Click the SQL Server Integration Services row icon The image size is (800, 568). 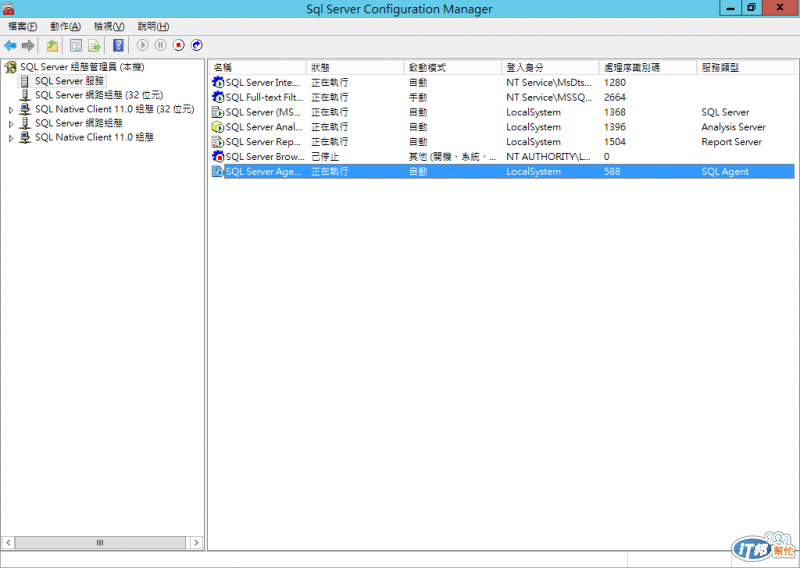pyautogui.click(x=218, y=82)
